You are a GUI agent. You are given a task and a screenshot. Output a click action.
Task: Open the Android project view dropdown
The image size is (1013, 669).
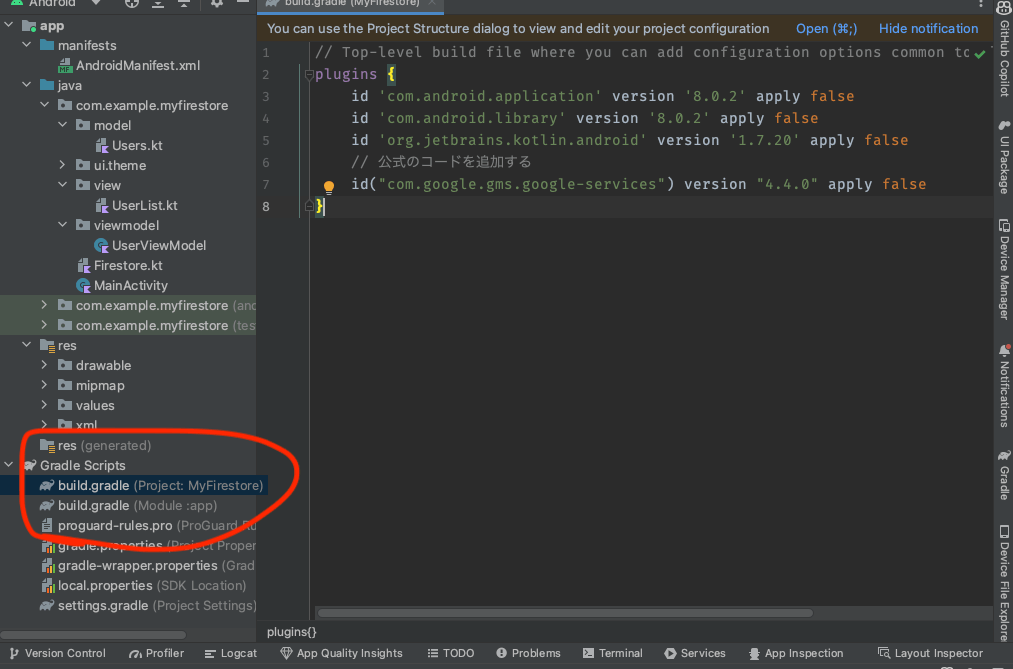click(x=57, y=3)
